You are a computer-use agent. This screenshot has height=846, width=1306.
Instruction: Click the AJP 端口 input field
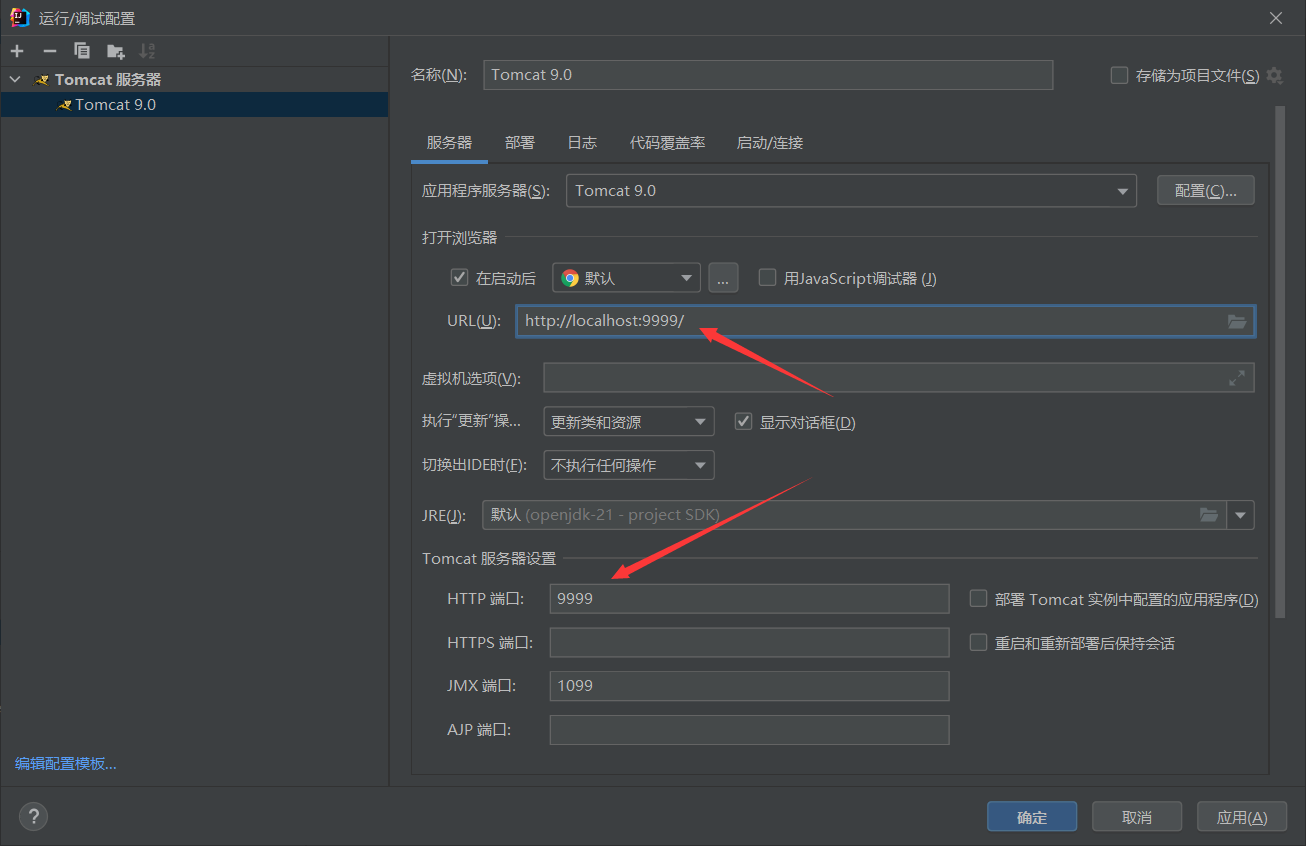tap(749, 730)
